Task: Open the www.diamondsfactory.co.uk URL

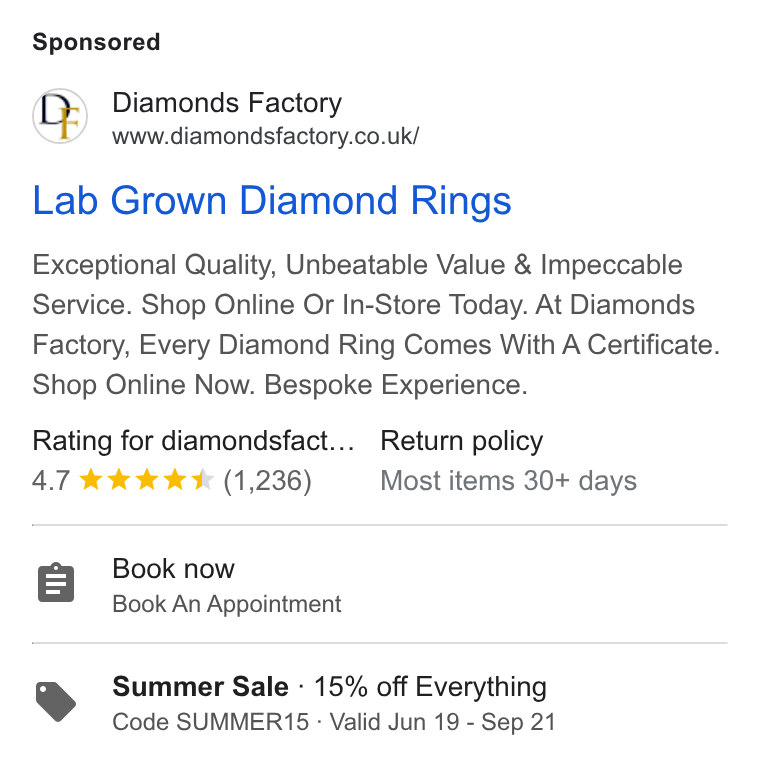Action: [x=266, y=136]
